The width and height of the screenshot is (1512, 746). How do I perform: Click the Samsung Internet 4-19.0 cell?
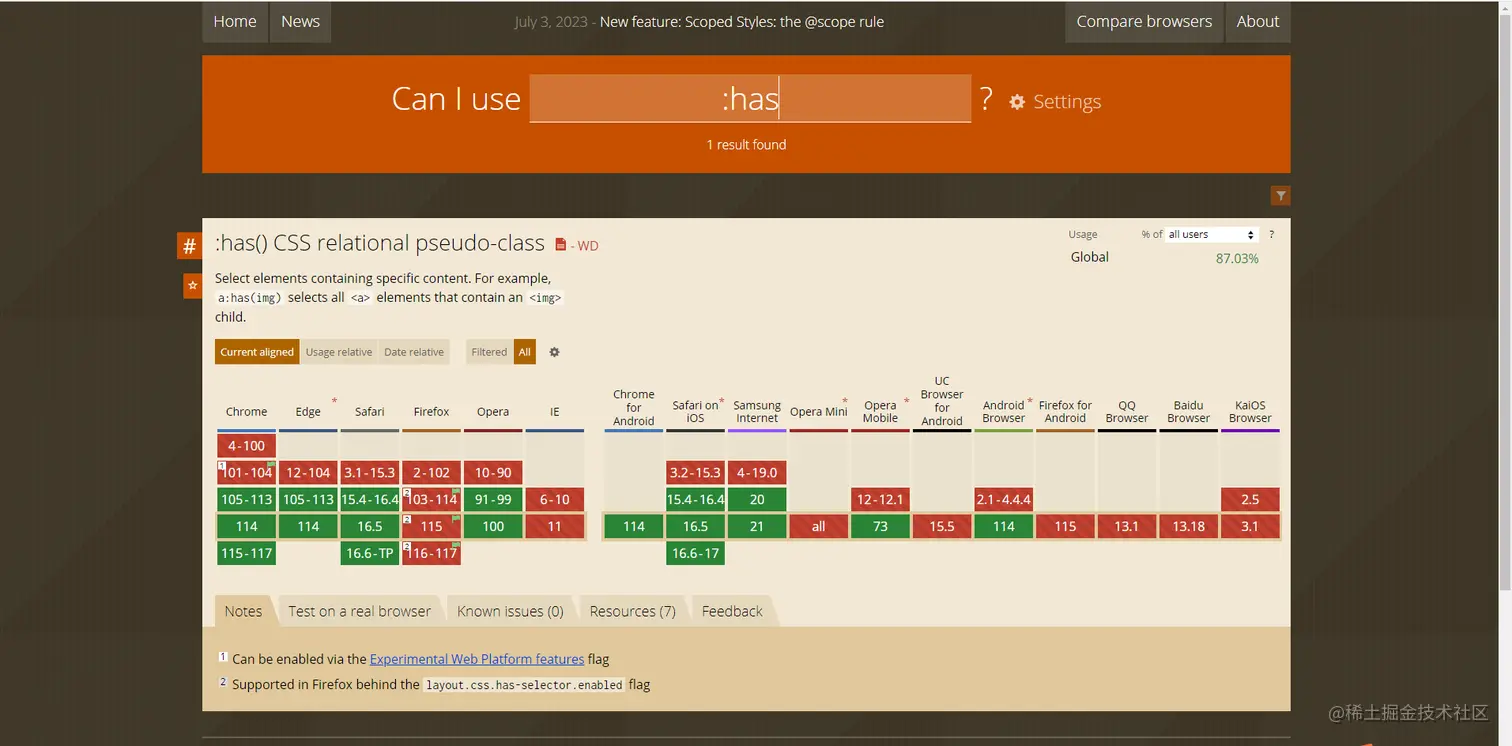point(757,472)
